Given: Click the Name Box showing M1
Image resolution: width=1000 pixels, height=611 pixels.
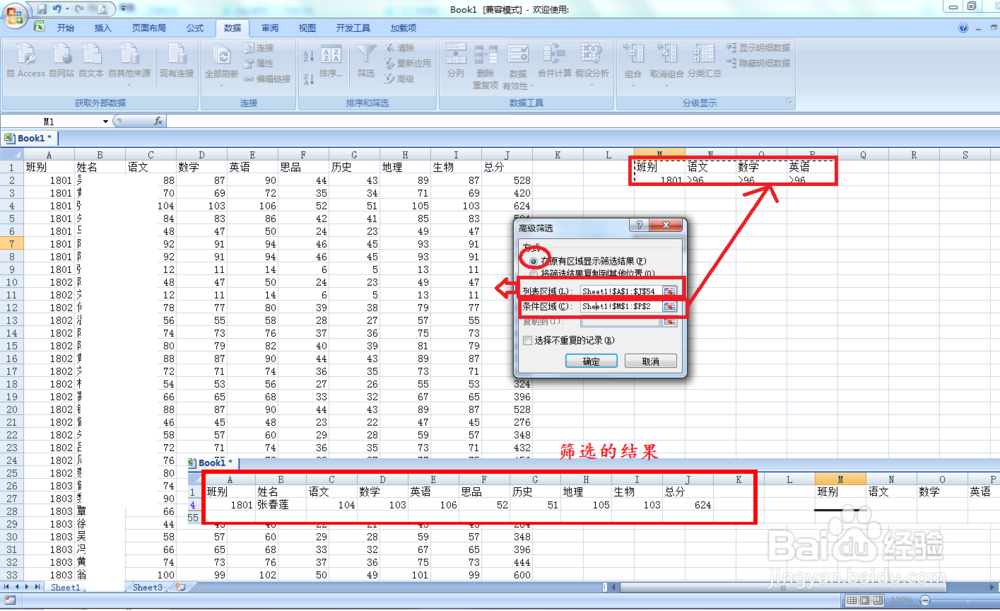Looking at the screenshot, I should coord(50,121).
